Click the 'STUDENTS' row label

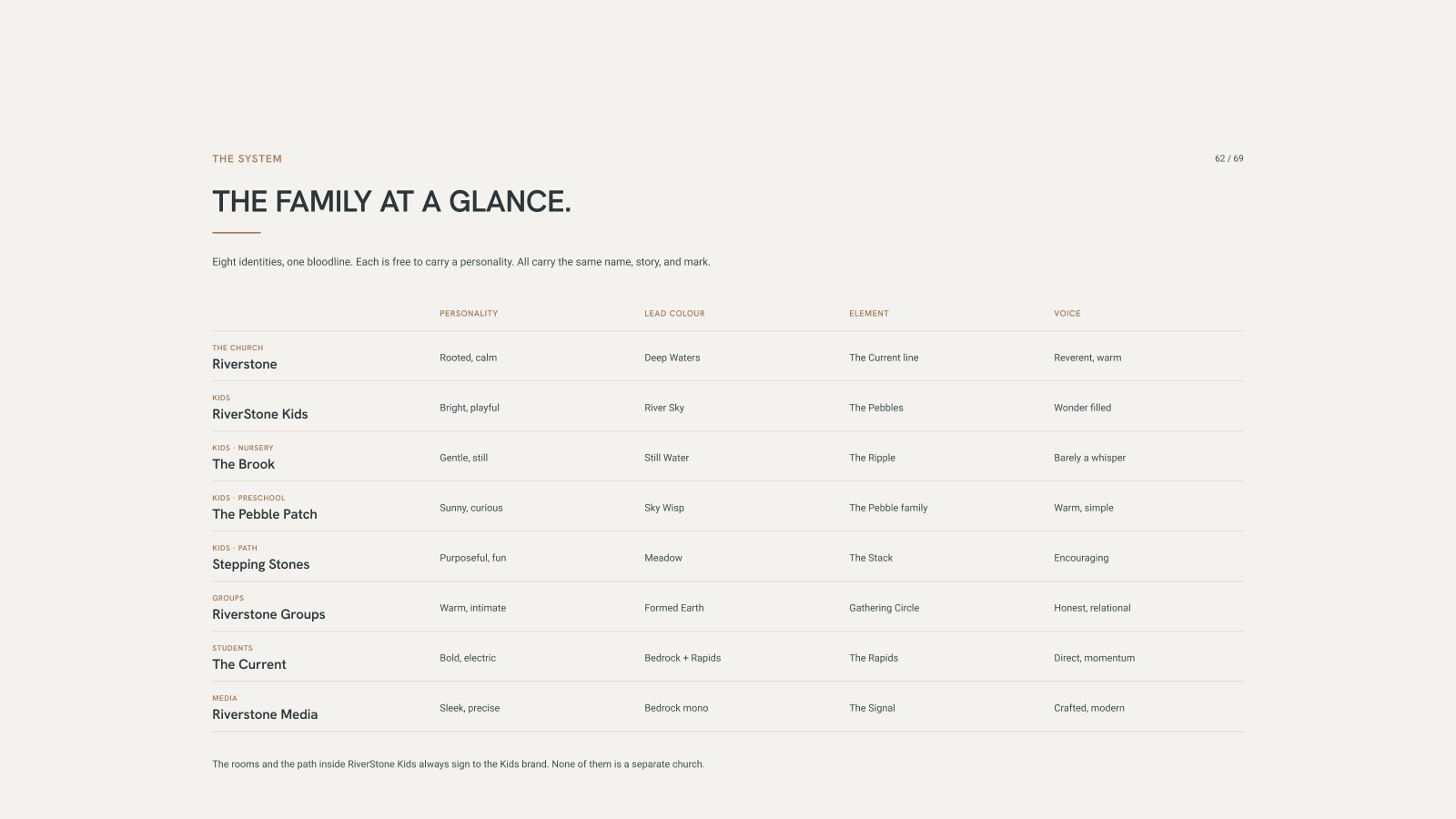coord(232,648)
